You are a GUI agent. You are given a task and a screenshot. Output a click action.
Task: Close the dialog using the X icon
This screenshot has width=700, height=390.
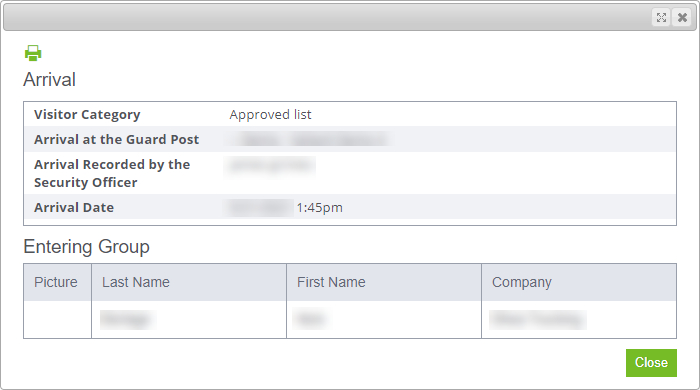[x=682, y=17]
